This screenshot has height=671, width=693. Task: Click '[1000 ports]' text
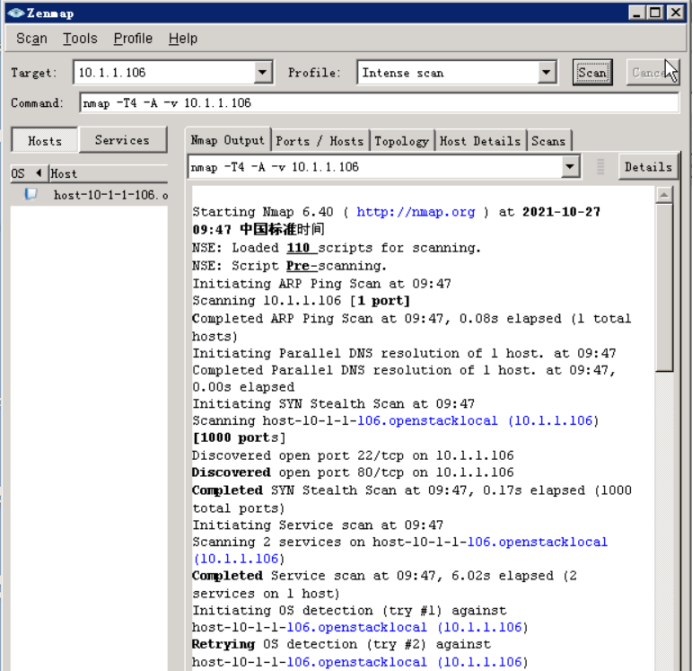tap(239, 438)
